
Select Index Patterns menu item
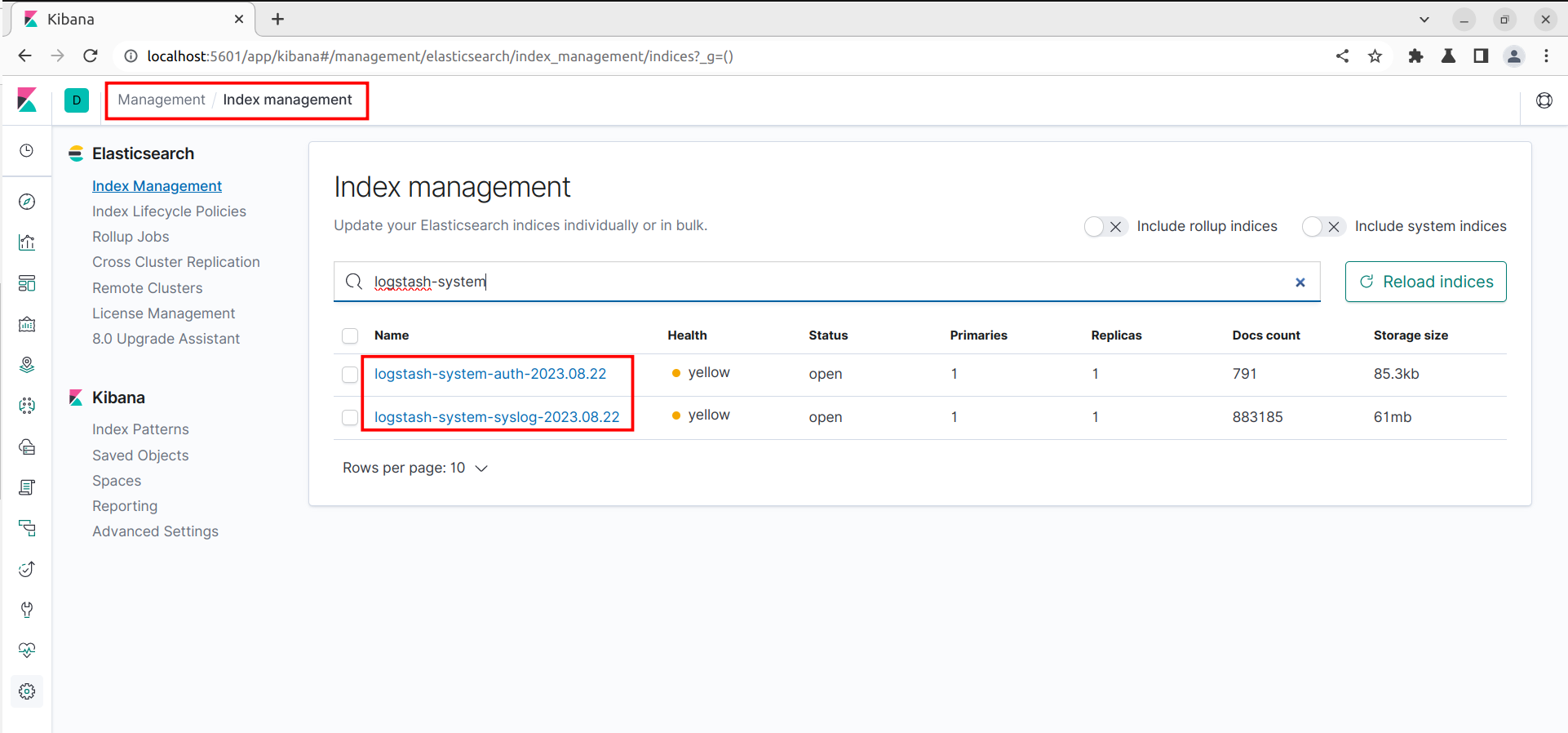[140, 429]
